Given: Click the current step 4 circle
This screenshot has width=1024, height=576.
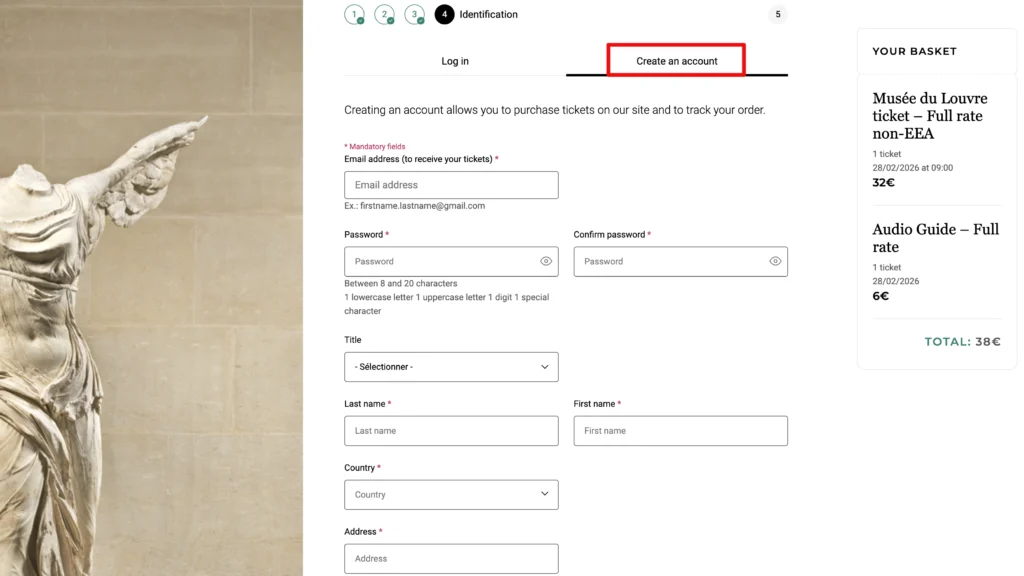Looking at the screenshot, I should (444, 15).
